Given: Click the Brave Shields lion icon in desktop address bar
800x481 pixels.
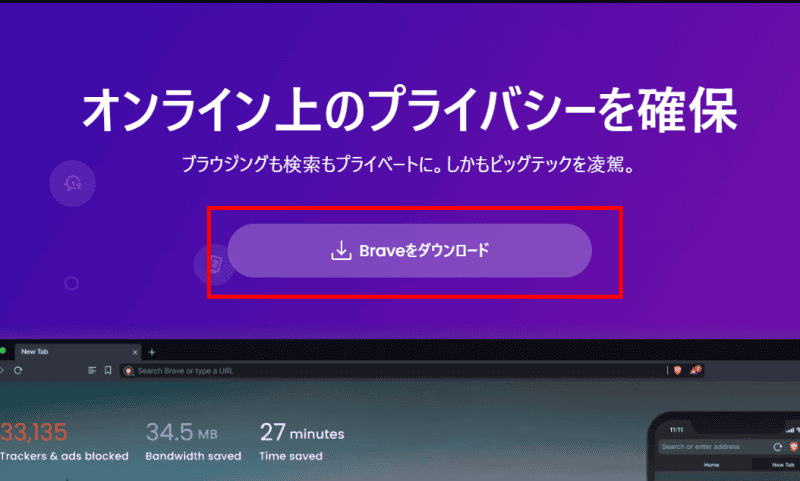Looking at the screenshot, I should tap(677, 370).
